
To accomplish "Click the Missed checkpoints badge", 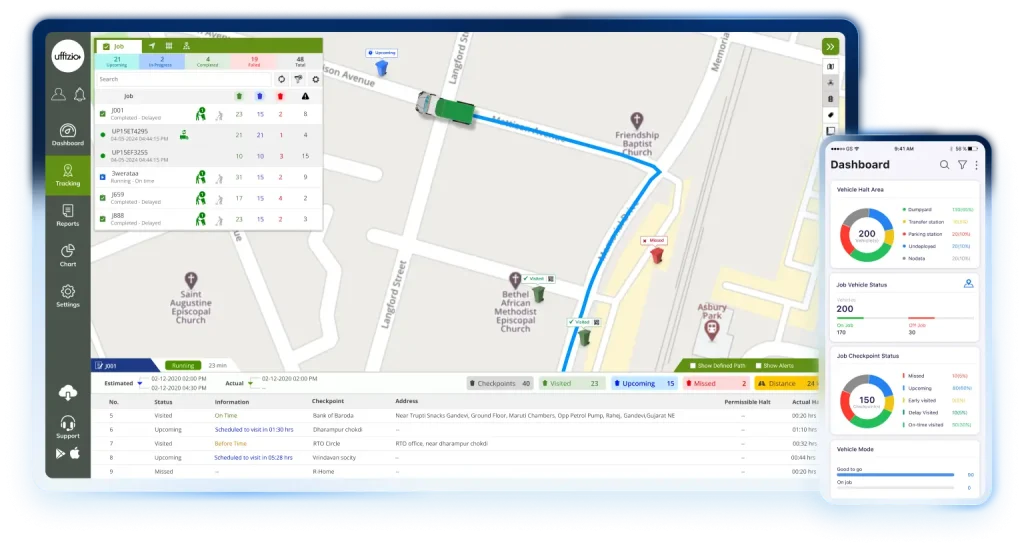I will (715, 383).
